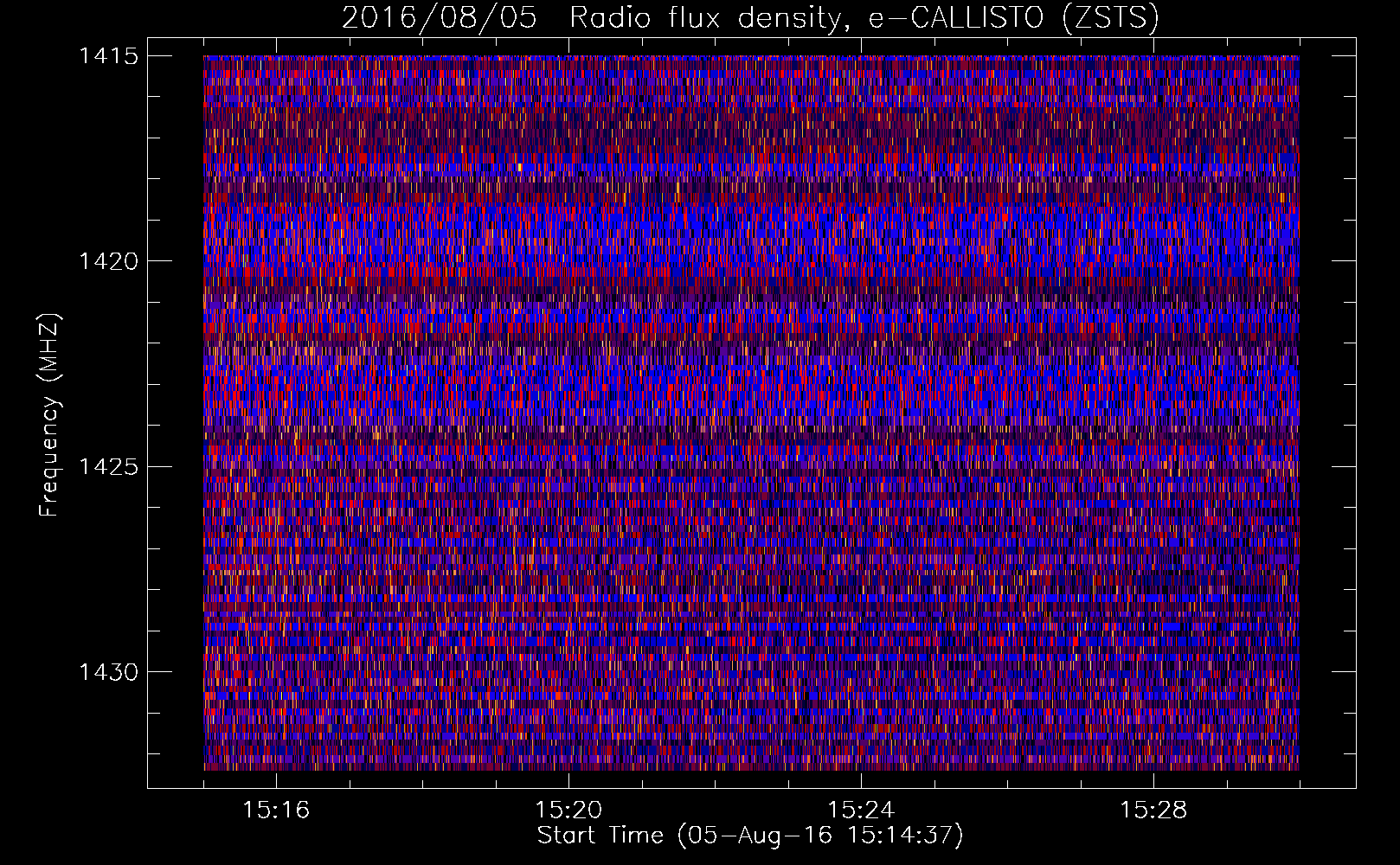Click the 'Start Time (05-Aug-16 15:14:37)' axis label
Viewport: 1400px width, 865px height.
coord(750,836)
